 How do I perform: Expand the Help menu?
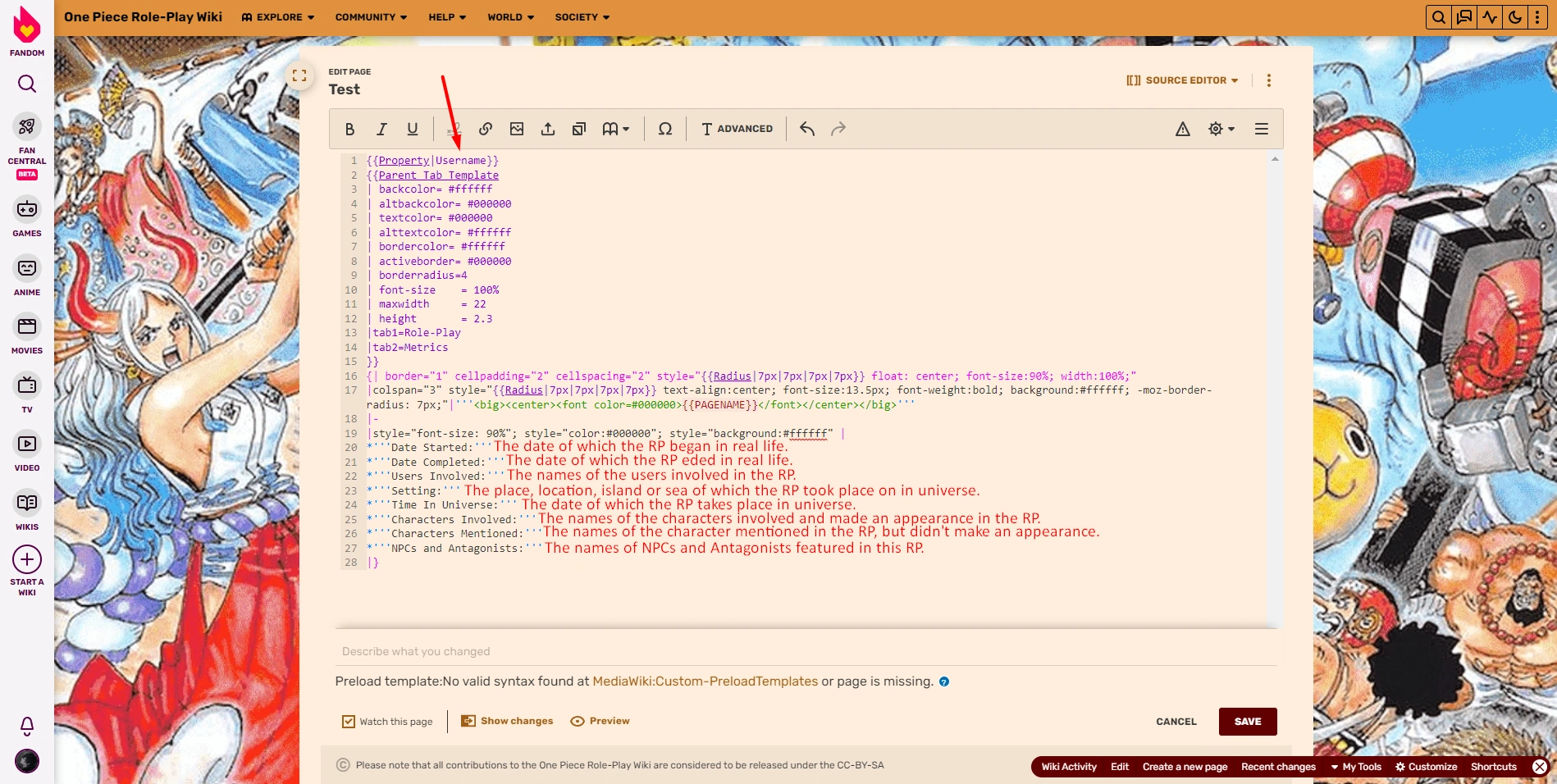(x=447, y=17)
